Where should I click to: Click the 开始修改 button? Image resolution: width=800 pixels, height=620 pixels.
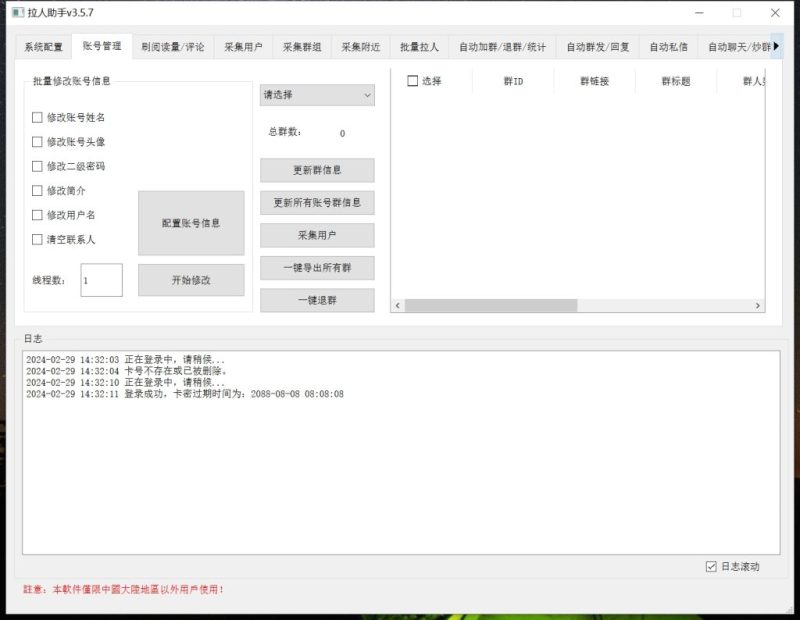point(191,279)
